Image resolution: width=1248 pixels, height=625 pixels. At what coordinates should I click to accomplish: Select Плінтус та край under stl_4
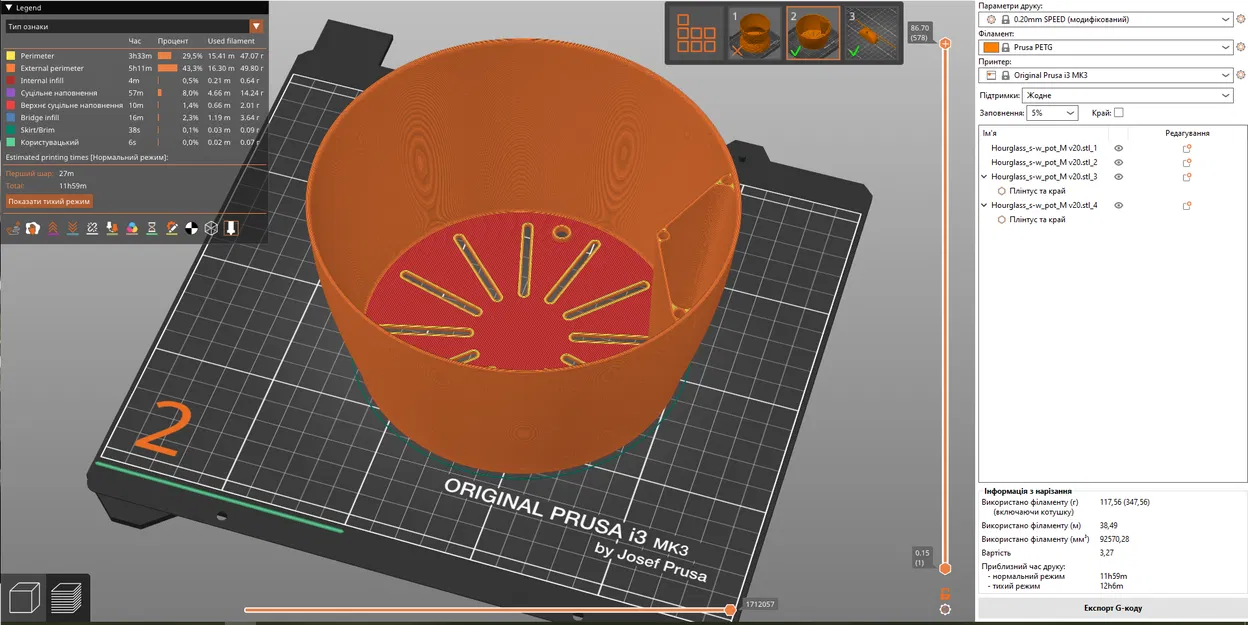pos(1037,219)
